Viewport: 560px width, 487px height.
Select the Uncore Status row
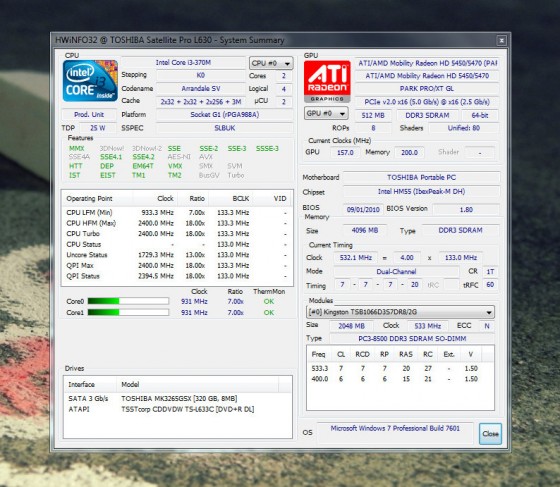click(177, 255)
